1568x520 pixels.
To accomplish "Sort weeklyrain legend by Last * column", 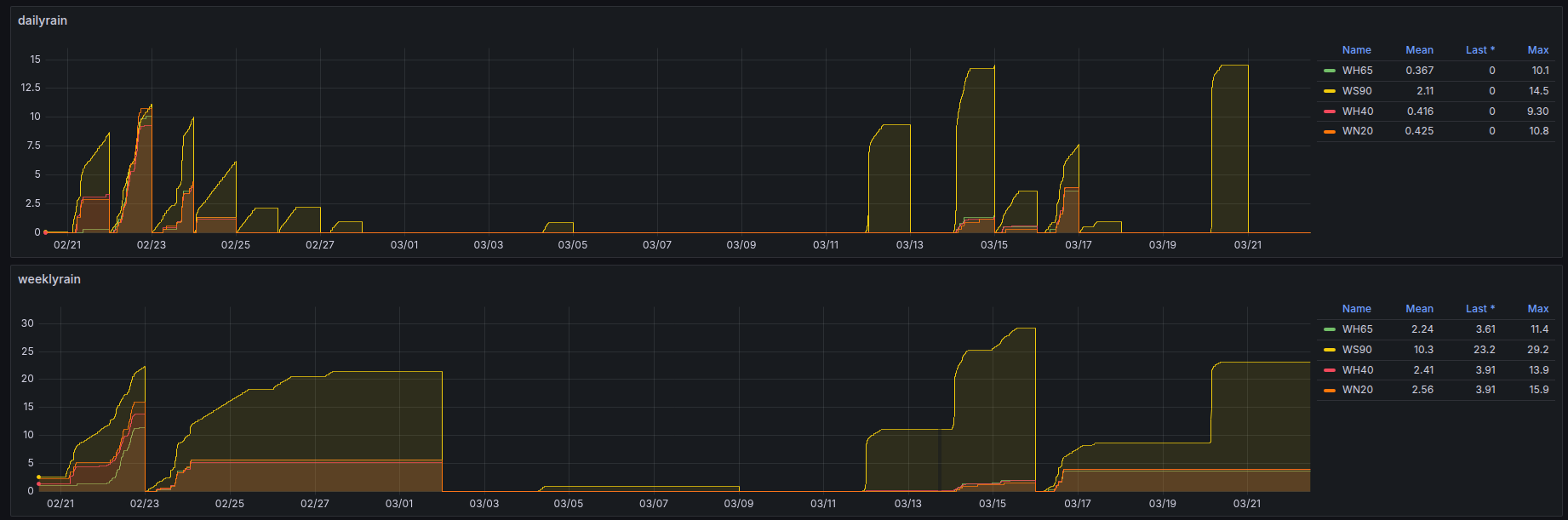I will pyautogui.click(x=1480, y=309).
